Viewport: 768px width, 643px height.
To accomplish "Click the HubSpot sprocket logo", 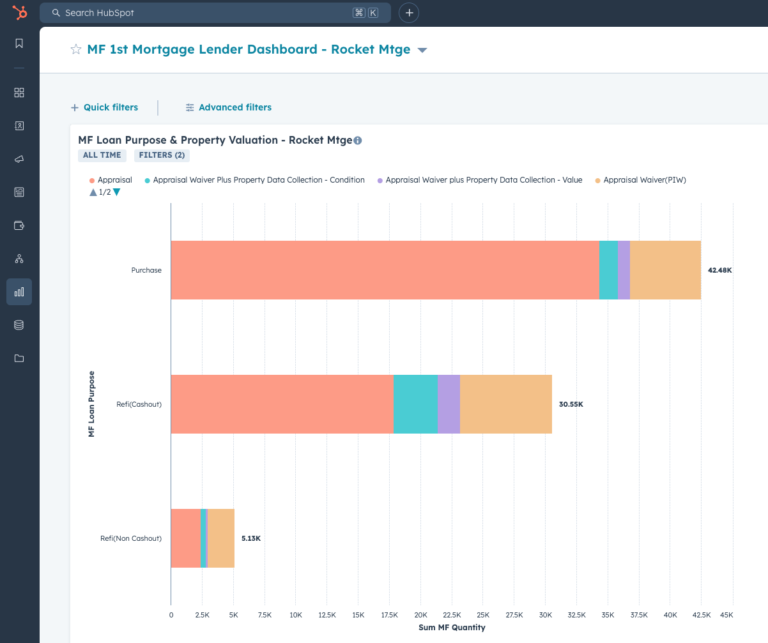I will 20,12.
